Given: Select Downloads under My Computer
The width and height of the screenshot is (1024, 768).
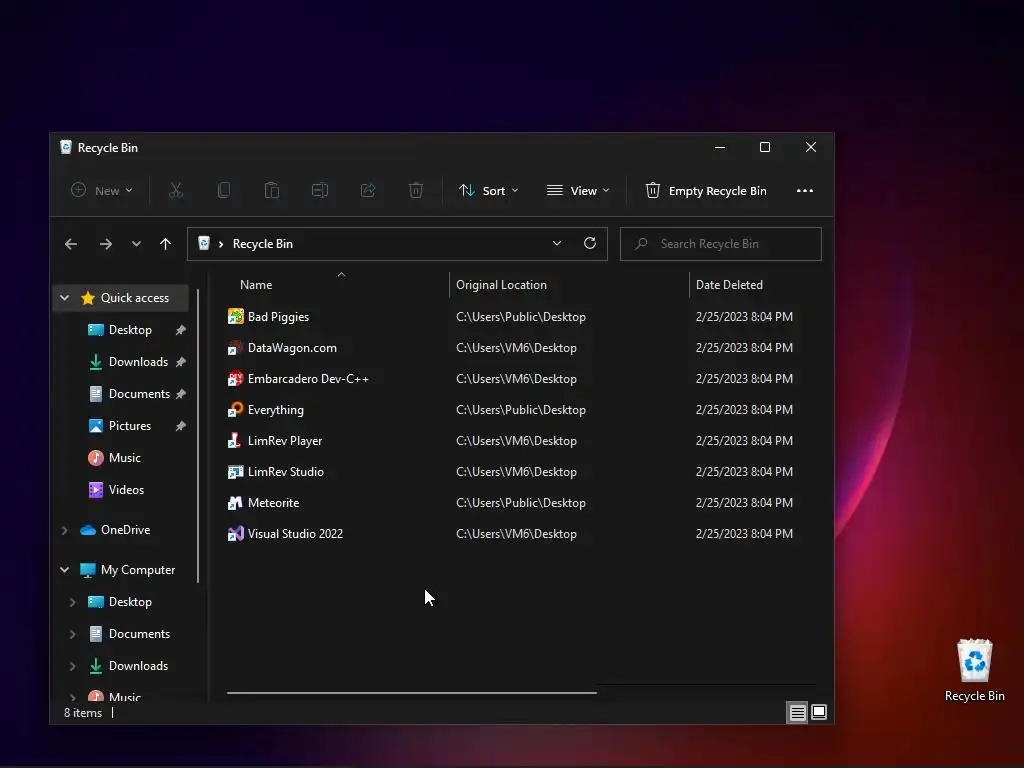Looking at the screenshot, I should click(138, 666).
